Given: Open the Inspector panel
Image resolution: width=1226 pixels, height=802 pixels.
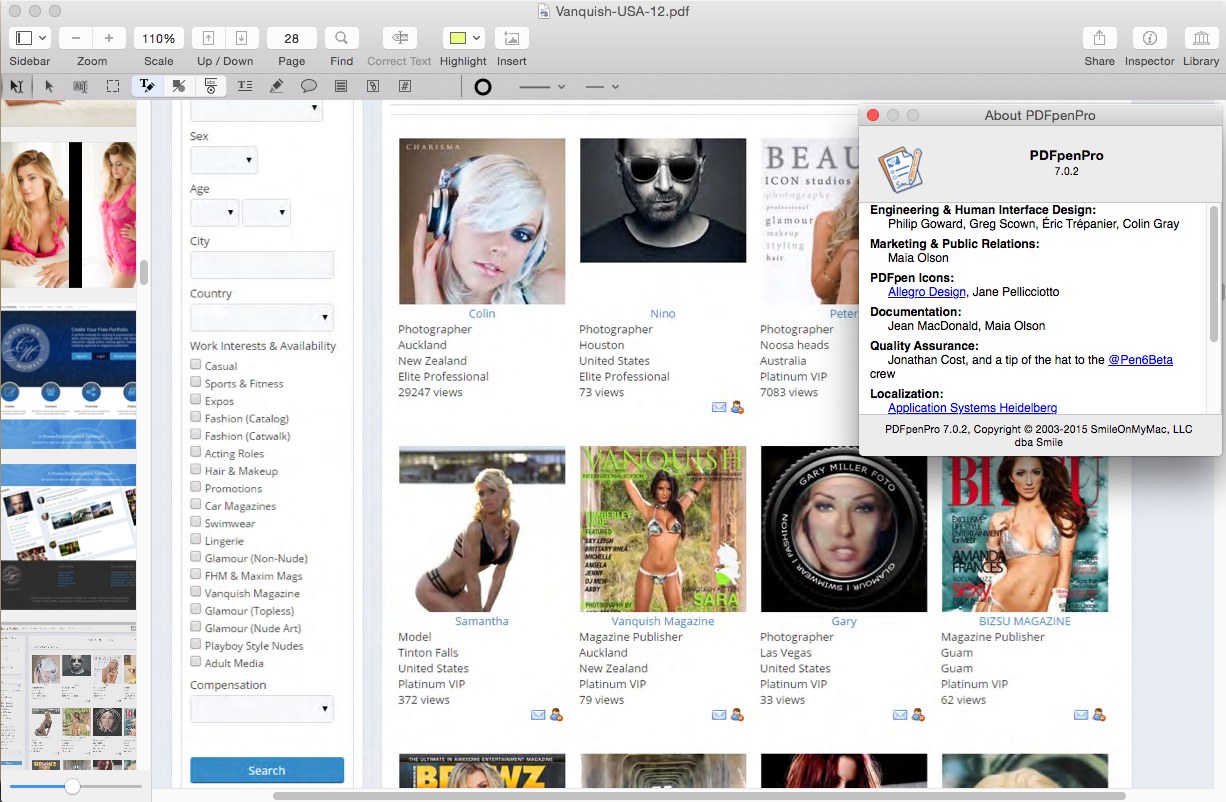Looking at the screenshot, I should [1149, 38].
